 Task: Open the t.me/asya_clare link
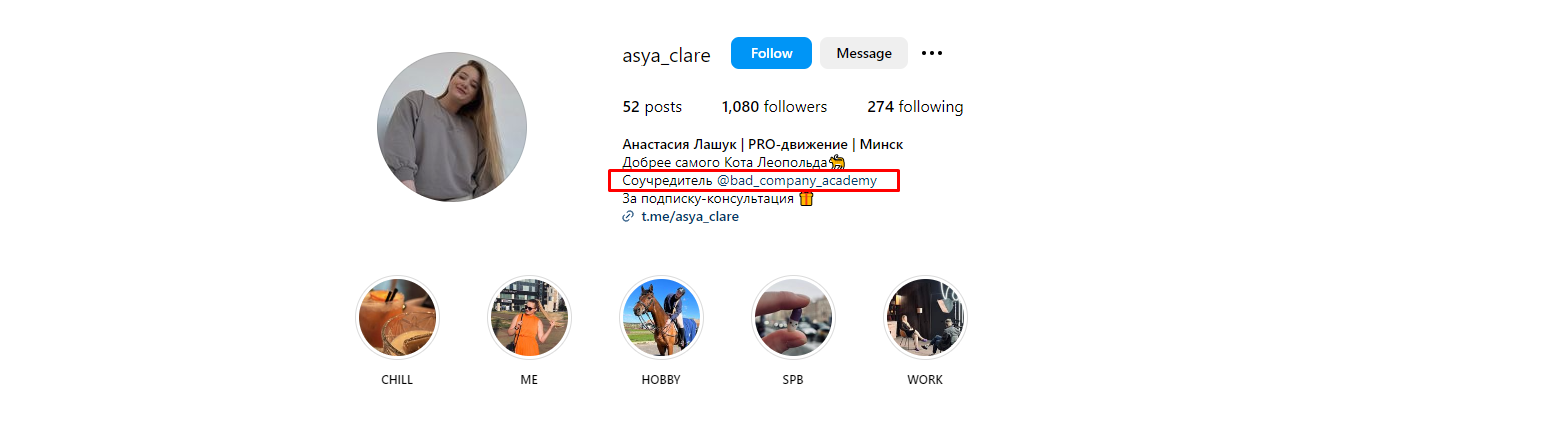[x=690, y=216]
